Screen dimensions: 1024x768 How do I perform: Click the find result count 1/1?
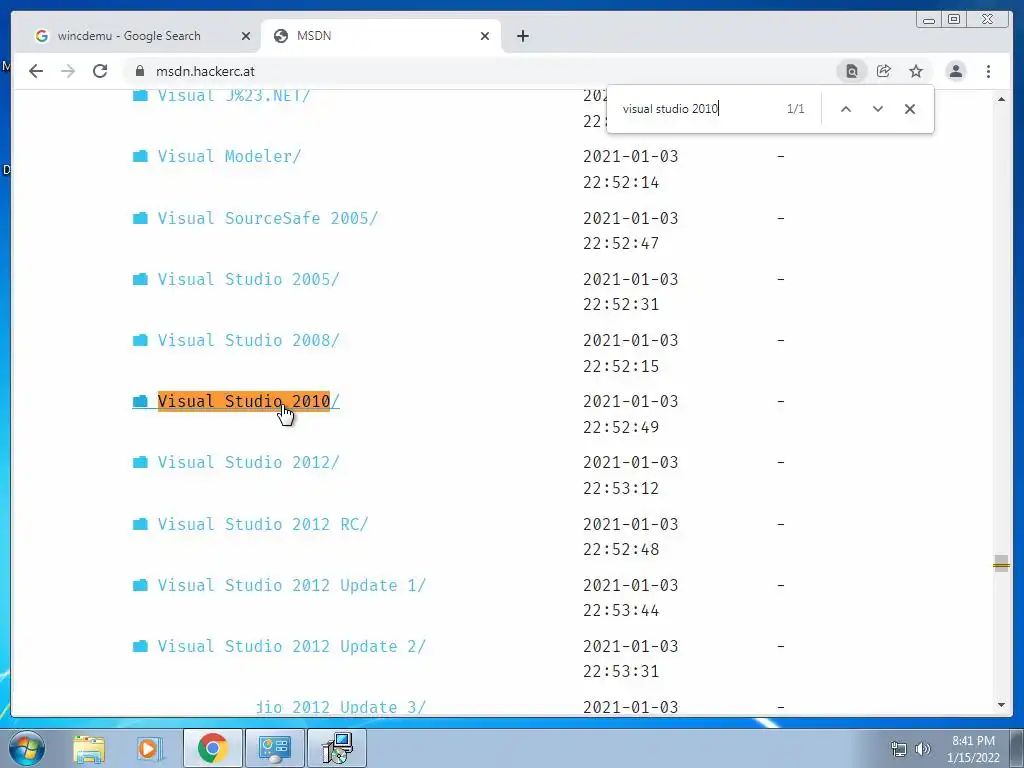pyautogui.click(x=795, y=109)
